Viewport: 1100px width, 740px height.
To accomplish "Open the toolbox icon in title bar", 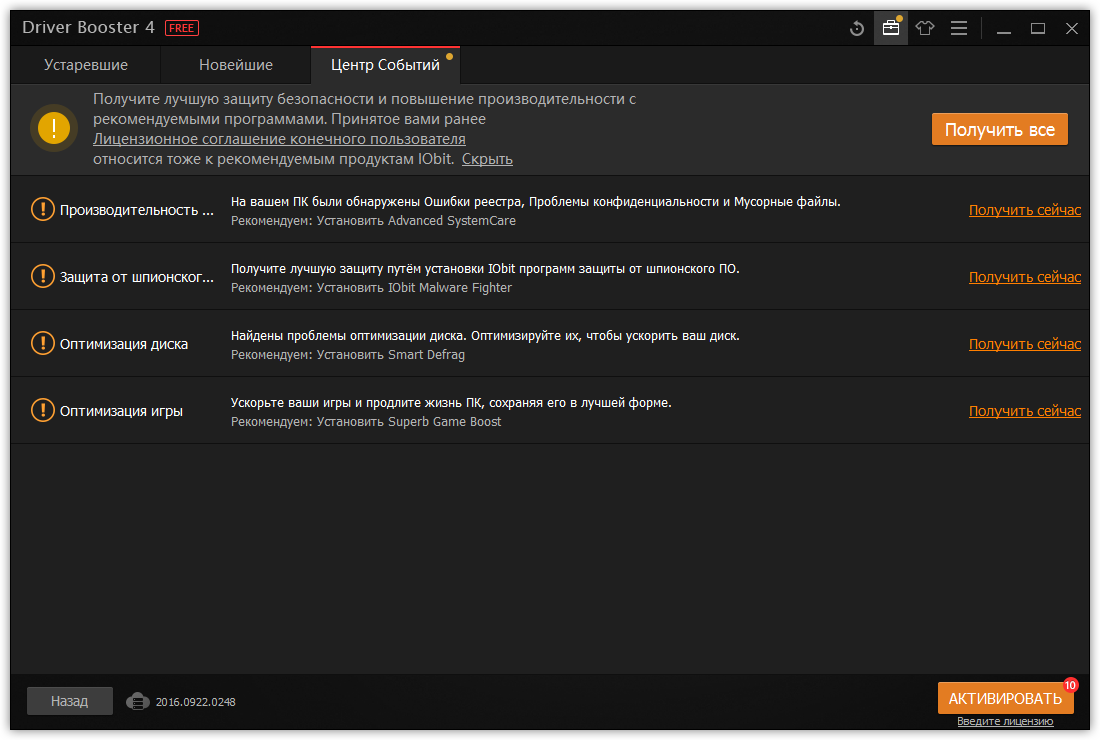I will click(891, 28).
